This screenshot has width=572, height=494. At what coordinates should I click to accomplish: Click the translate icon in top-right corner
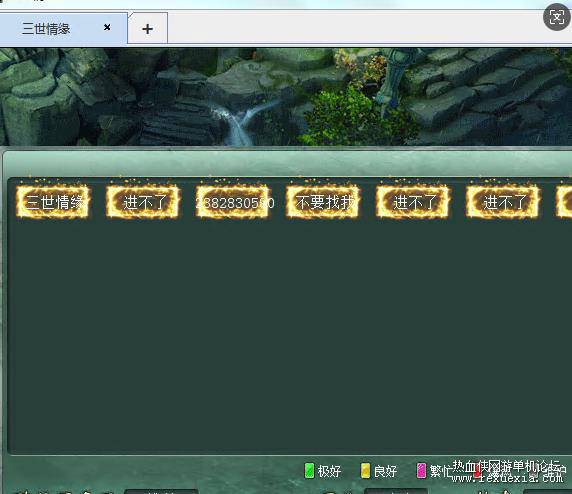click(x=557, y=17)
